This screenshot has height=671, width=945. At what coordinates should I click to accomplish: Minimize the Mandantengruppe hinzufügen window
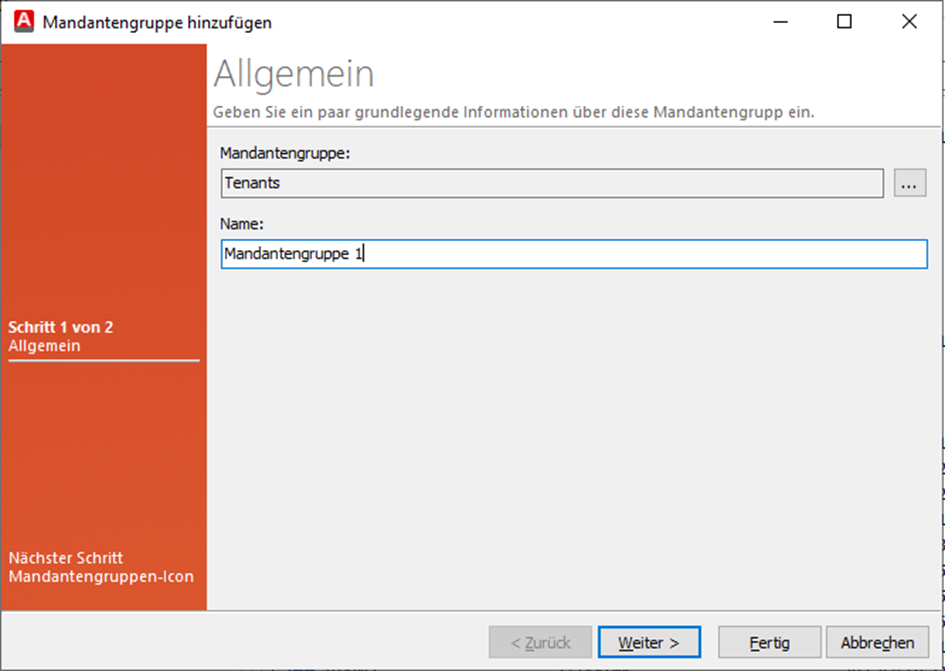pyautogui.click(x=780, y=22)
